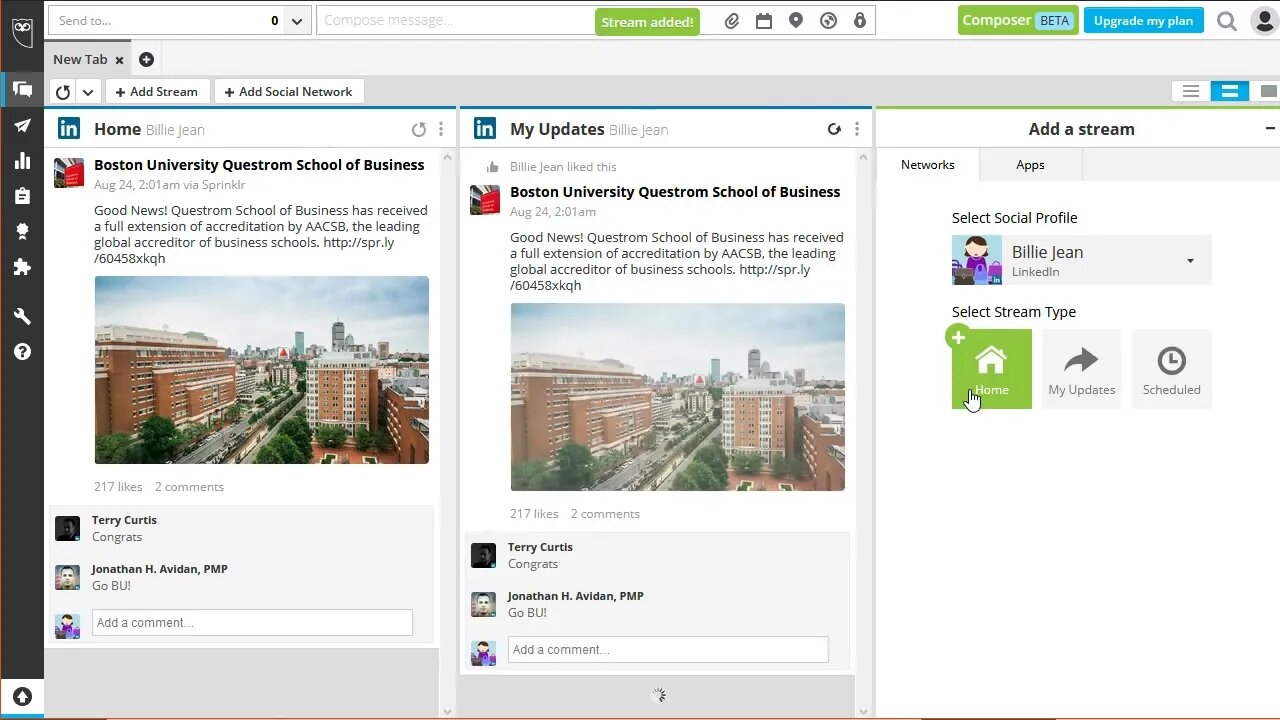
Task: Open Campaigns badge icon in sidebar
Action: [22, 231]
